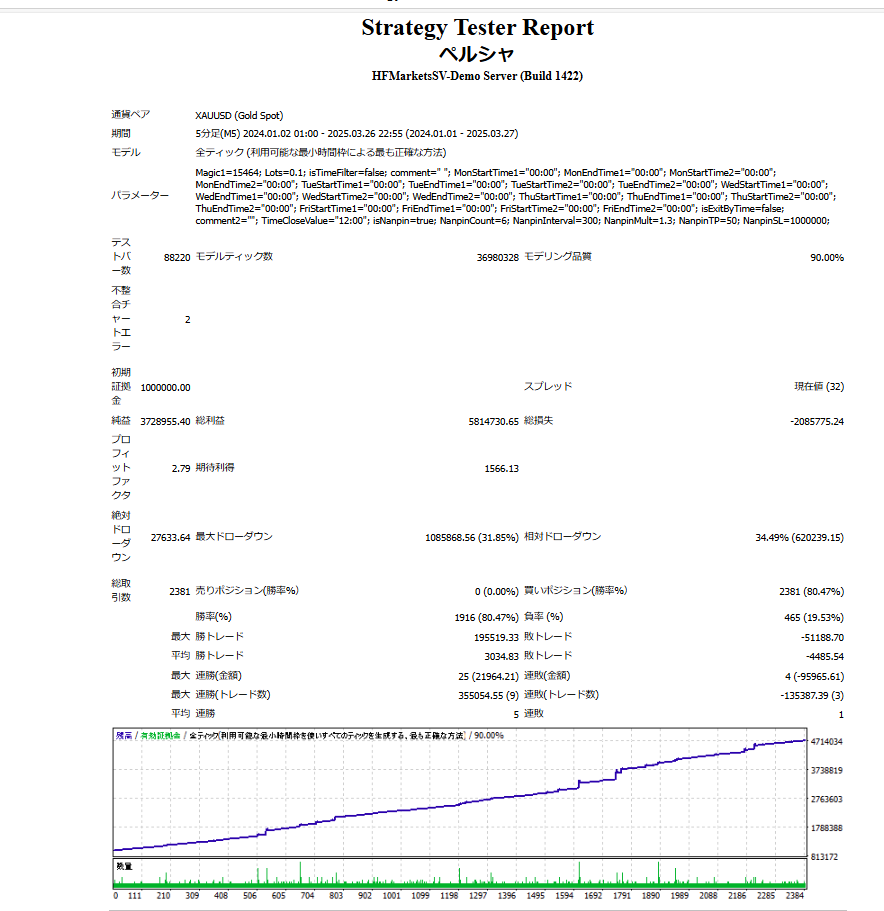Click the 1198 x-axis tick label
Image resolution: width=884 pixels, height=911 pixels.
pyautogui.click(x=448, y=895)
